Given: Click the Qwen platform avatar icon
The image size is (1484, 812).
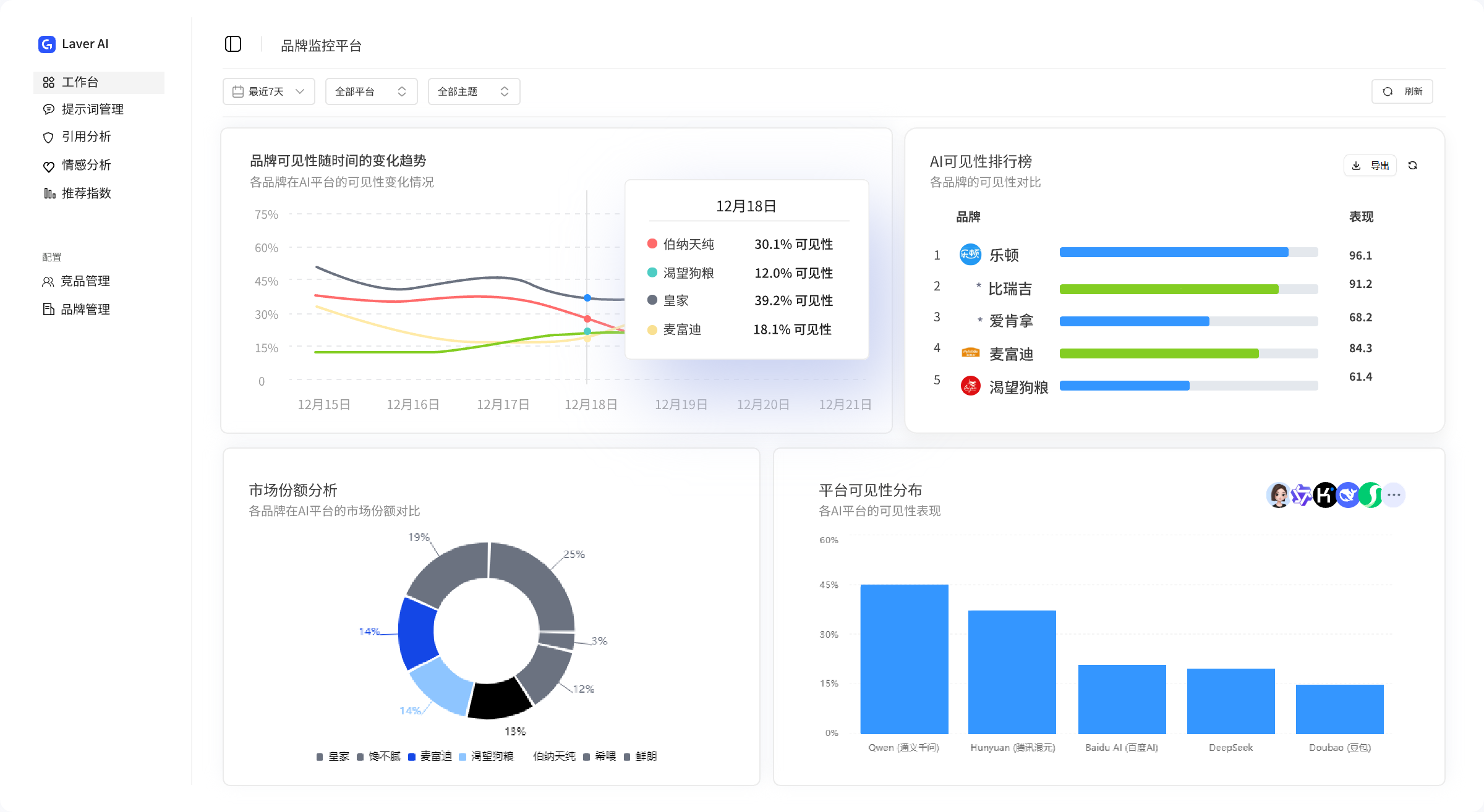Looking at the screenshot, I should click(1301, 495).
